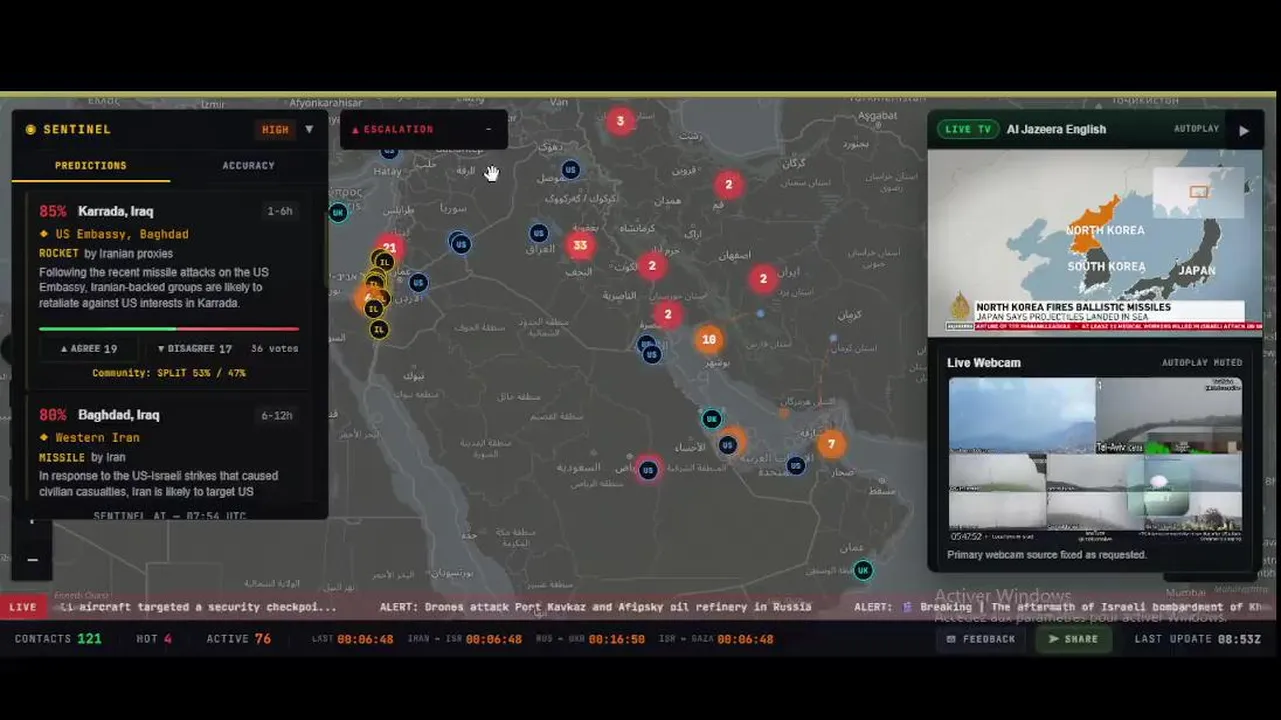Play the Al Jazeera live TV stream
The height and width of the screenshot is (720, 1281).
1243,130
